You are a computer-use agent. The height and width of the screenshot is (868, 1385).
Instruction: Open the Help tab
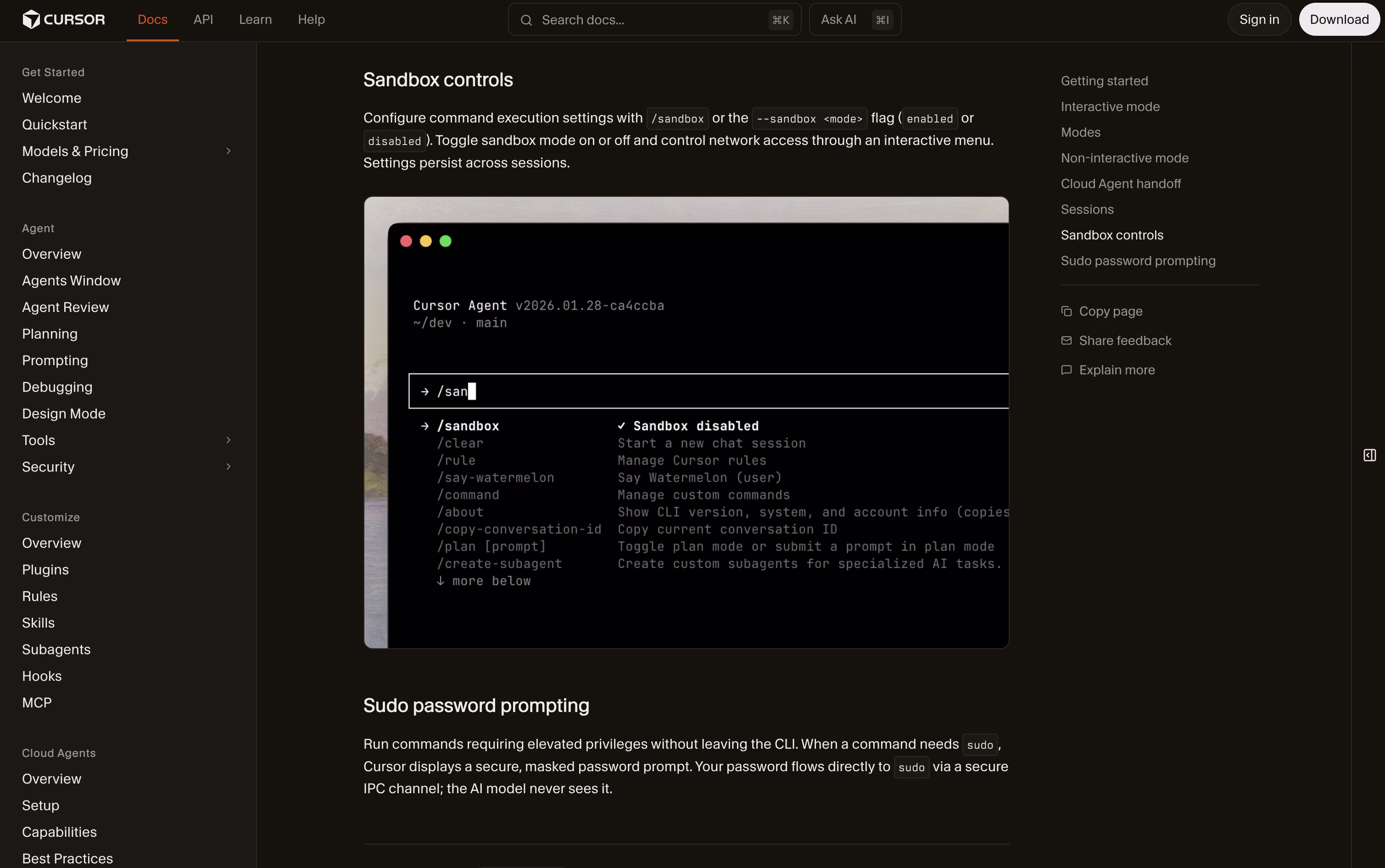(x=311, y=20)
